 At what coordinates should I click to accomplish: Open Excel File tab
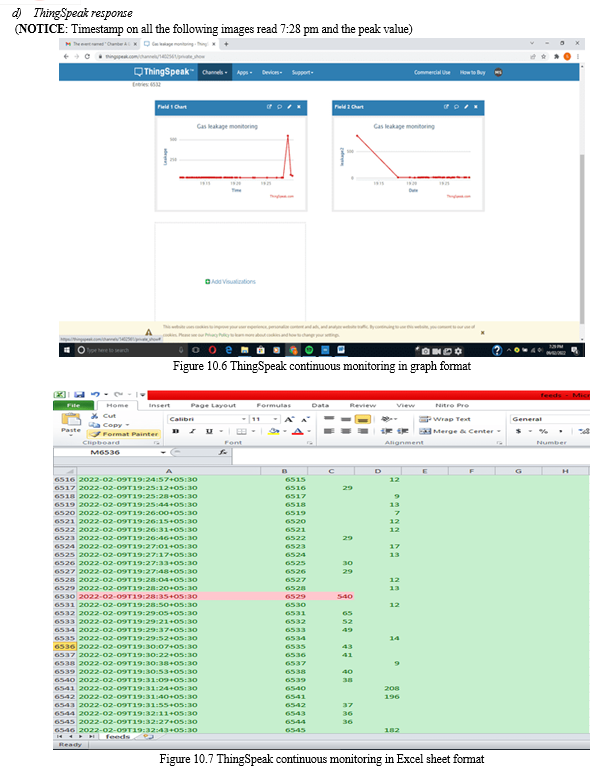pyautogui.click(x=73, y=405)
